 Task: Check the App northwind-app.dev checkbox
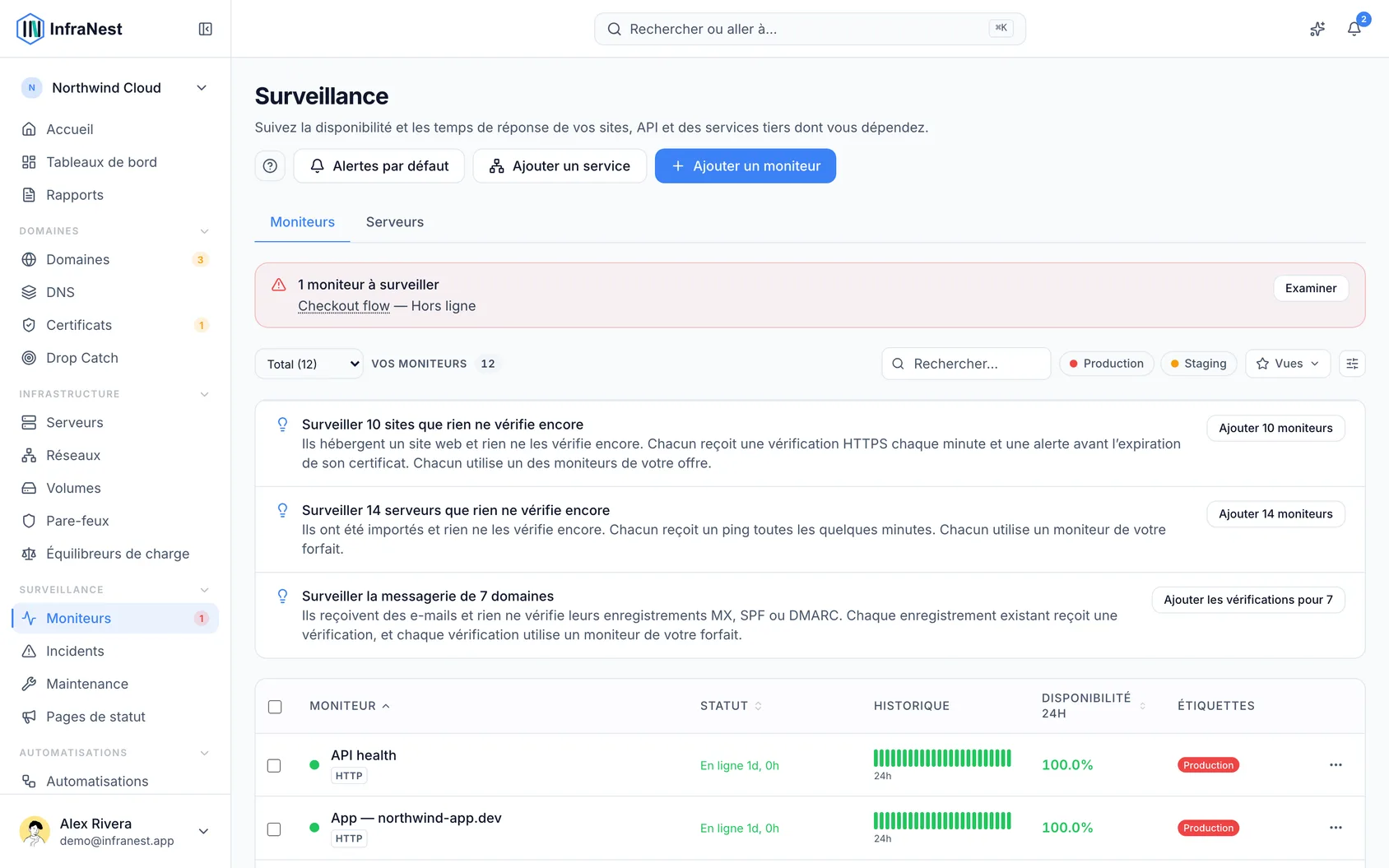(274, 829)
